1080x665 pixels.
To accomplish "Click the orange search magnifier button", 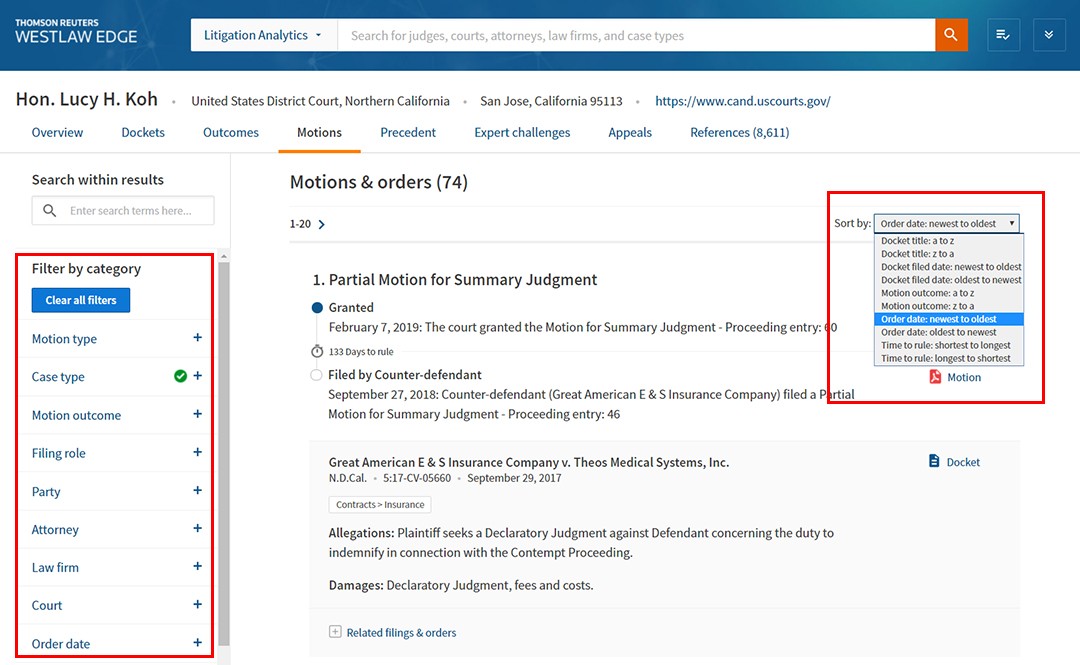I will coord(951,35).
